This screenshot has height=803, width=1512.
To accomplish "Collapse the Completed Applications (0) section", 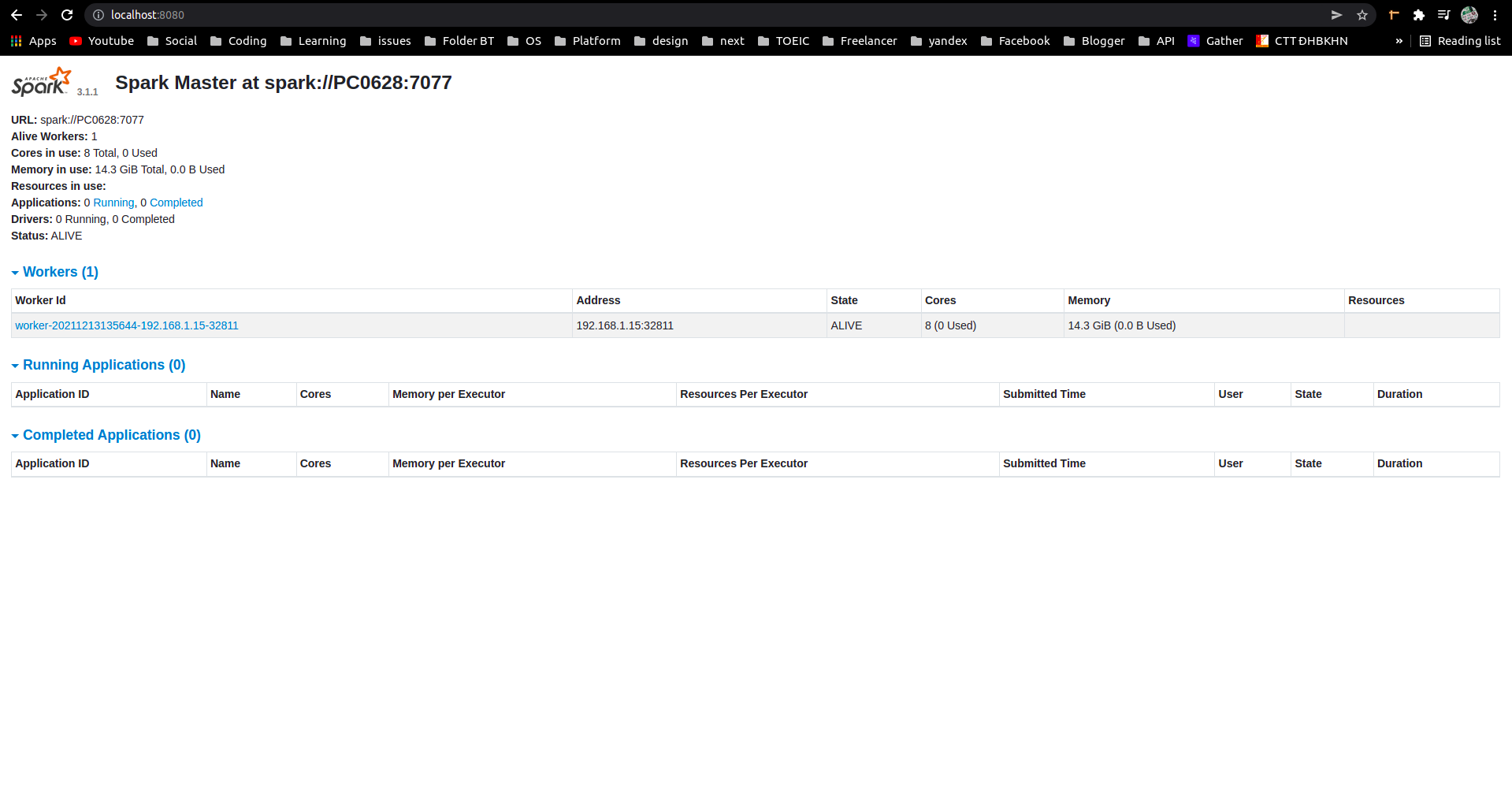I will pos(106,435).
